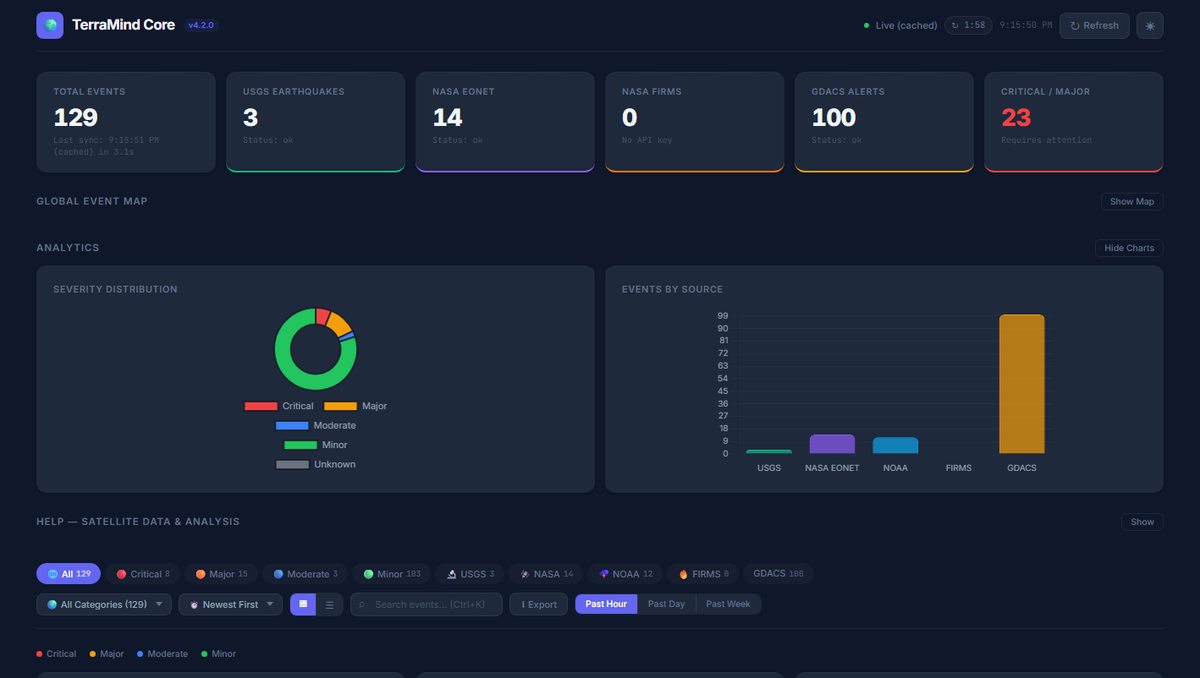The height and width of the screenshot is (678, 1200).
Task: Click the severity distribution donut chart
Action: [x=316, y=349]
